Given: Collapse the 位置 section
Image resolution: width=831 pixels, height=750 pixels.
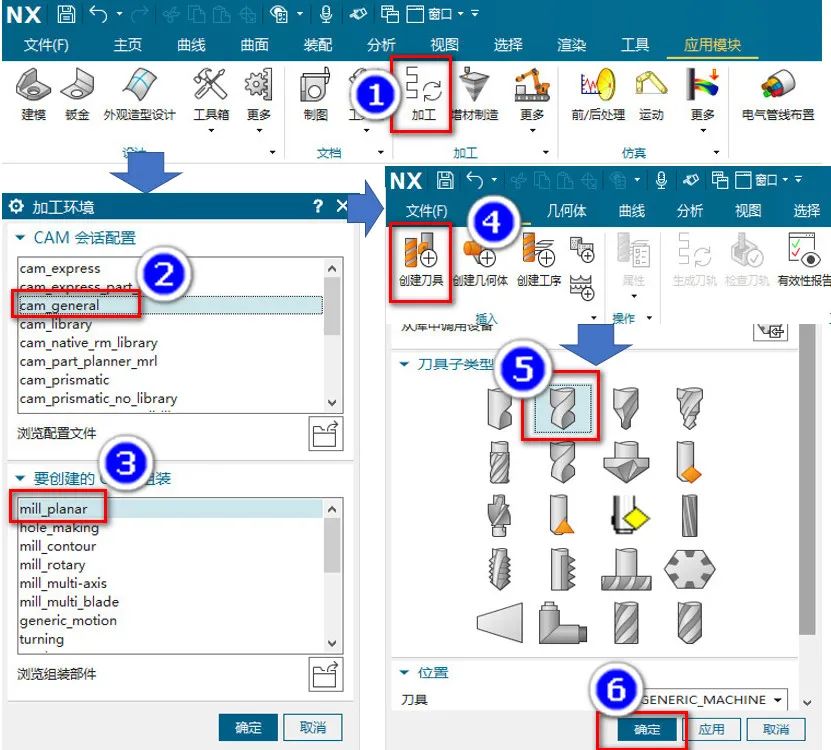Looking at the screenshot, I should pyautogui.click(x=404, y=672).
